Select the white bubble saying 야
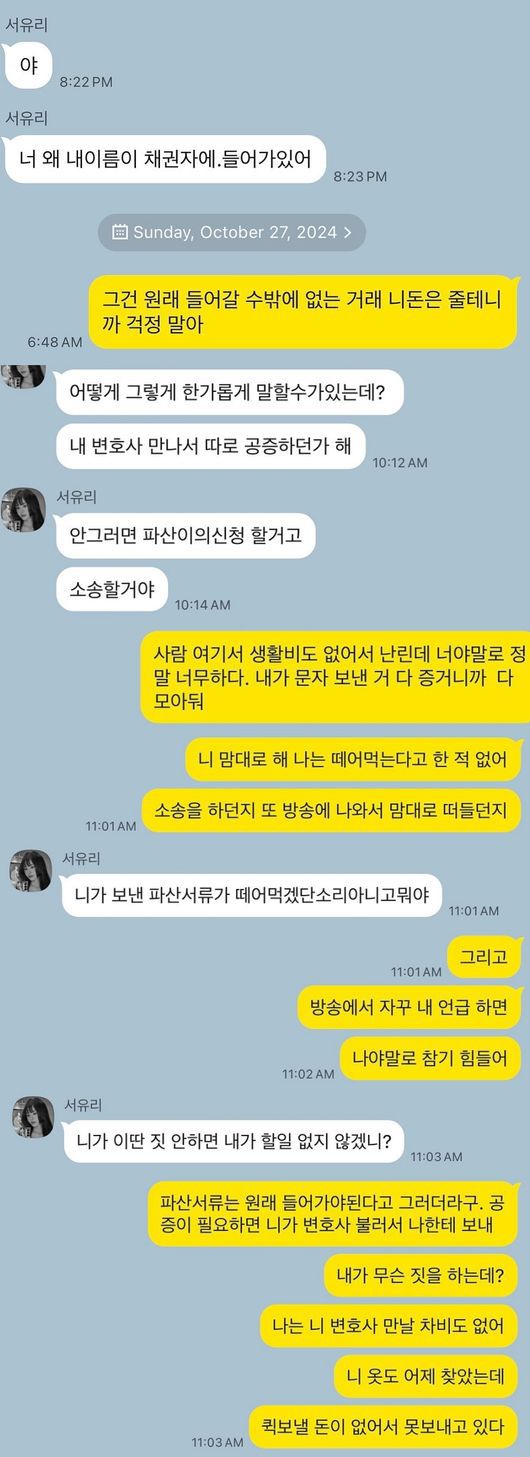The image size is (530, 1457). coord(28,68)
